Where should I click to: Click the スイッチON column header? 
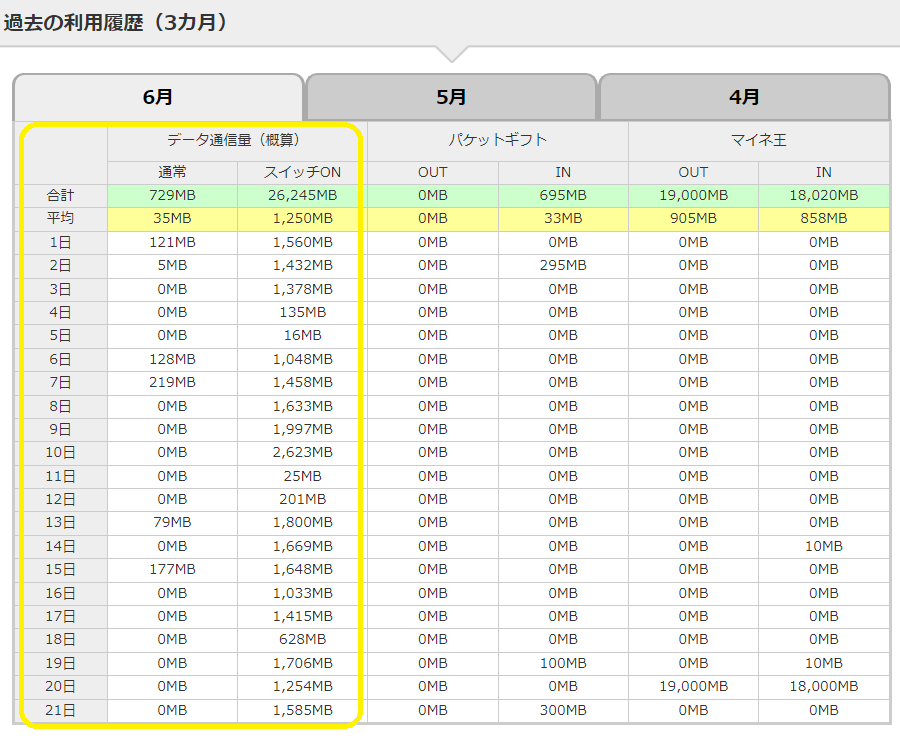click(302, 172)
